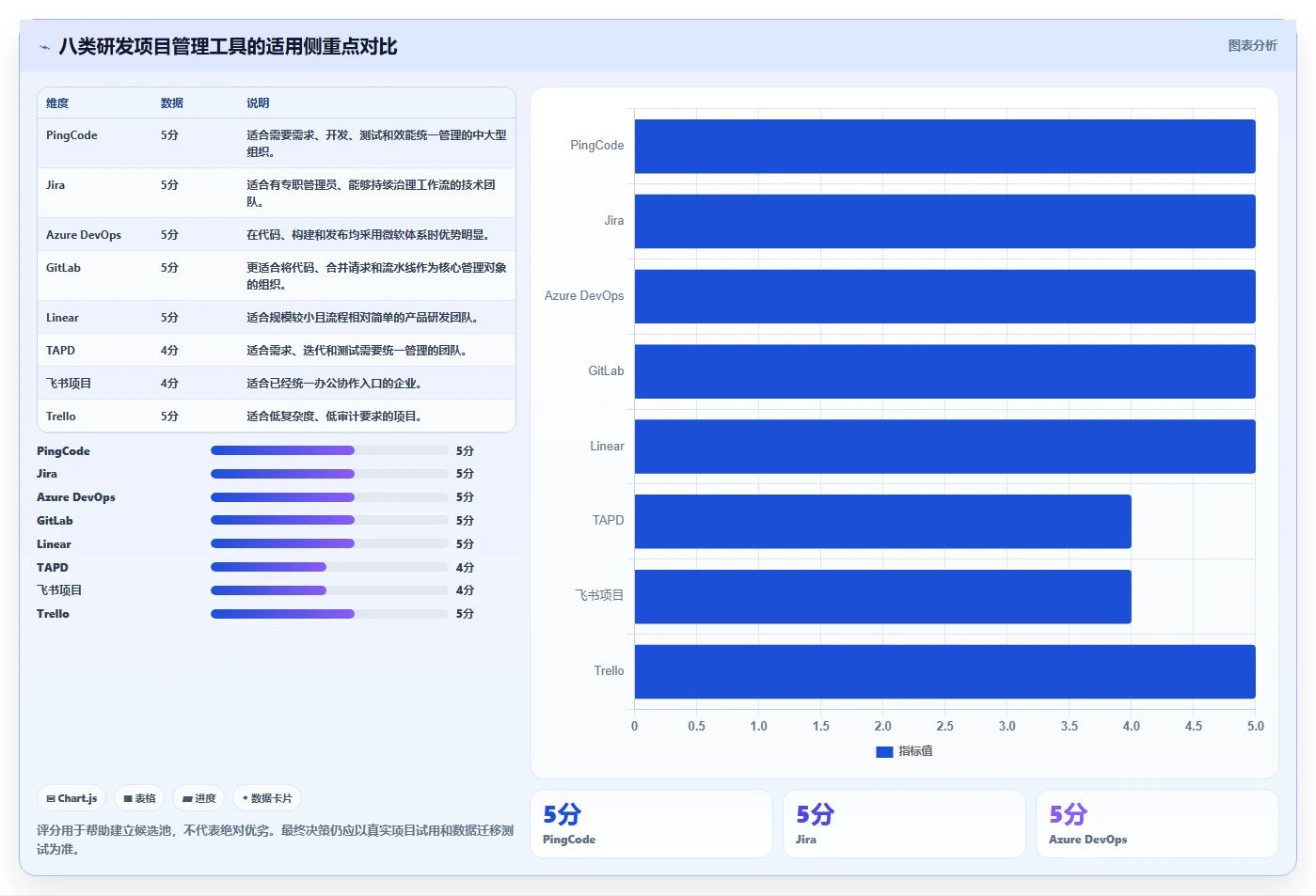
Task: Toggle the 指标值 legend color box
Action: tap(884, 751)
